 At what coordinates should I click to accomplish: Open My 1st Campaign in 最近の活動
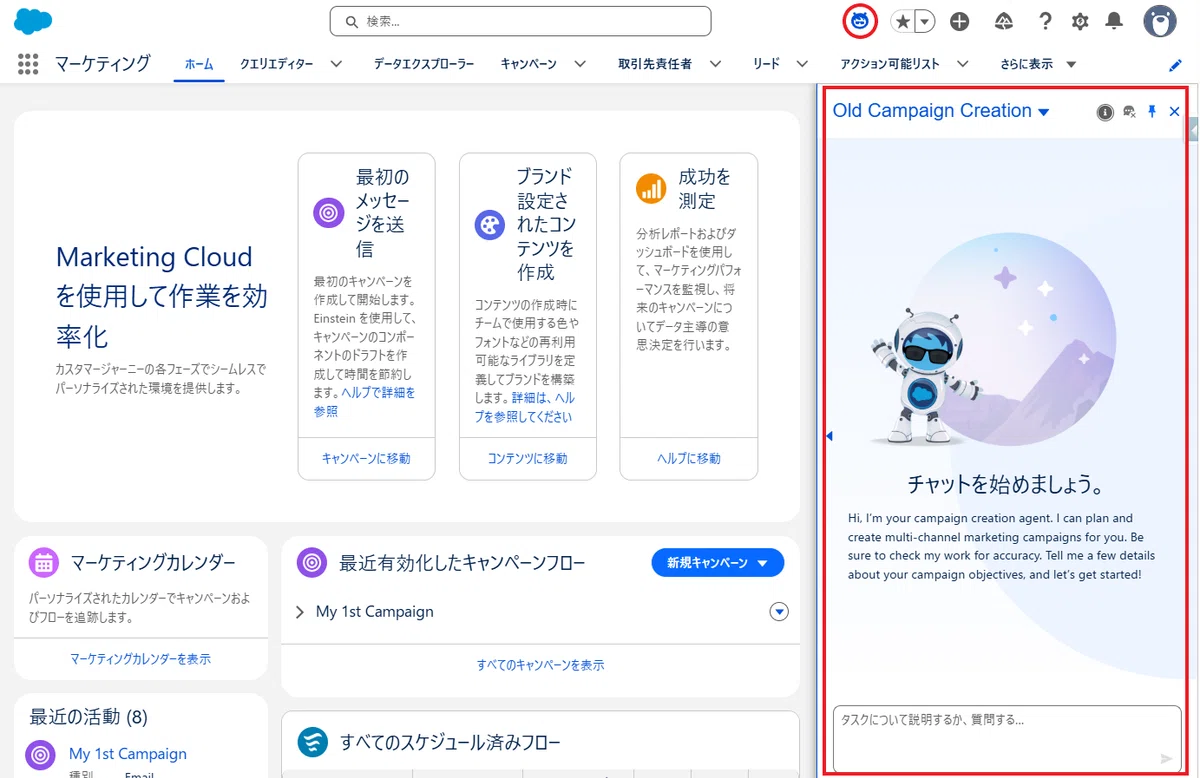pos(128,754)
